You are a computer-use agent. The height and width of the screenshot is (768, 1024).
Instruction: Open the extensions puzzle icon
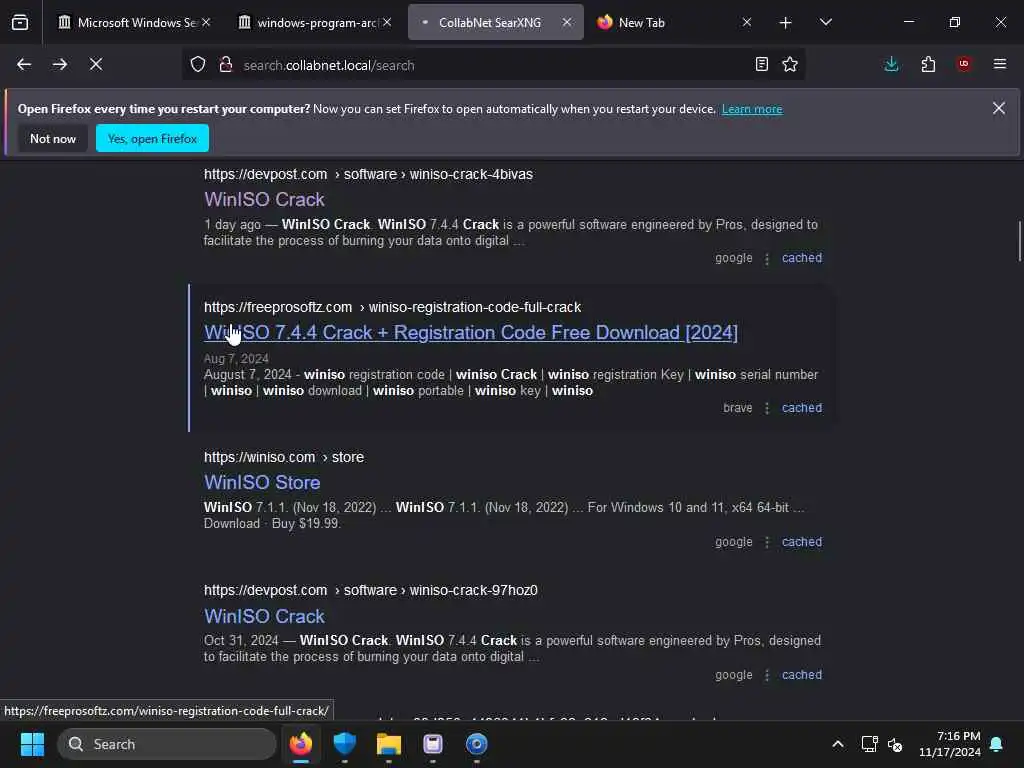[928, 65]
